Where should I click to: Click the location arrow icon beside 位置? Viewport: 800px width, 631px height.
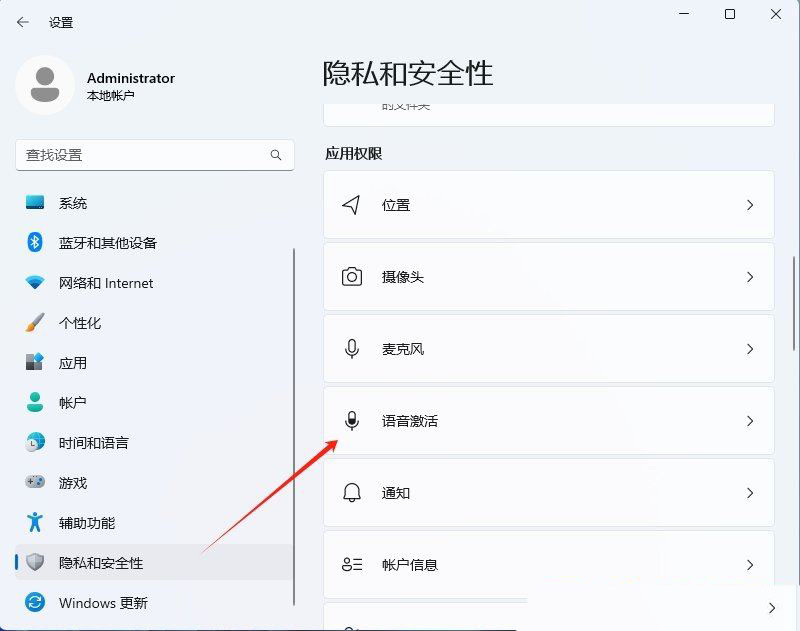351,205
